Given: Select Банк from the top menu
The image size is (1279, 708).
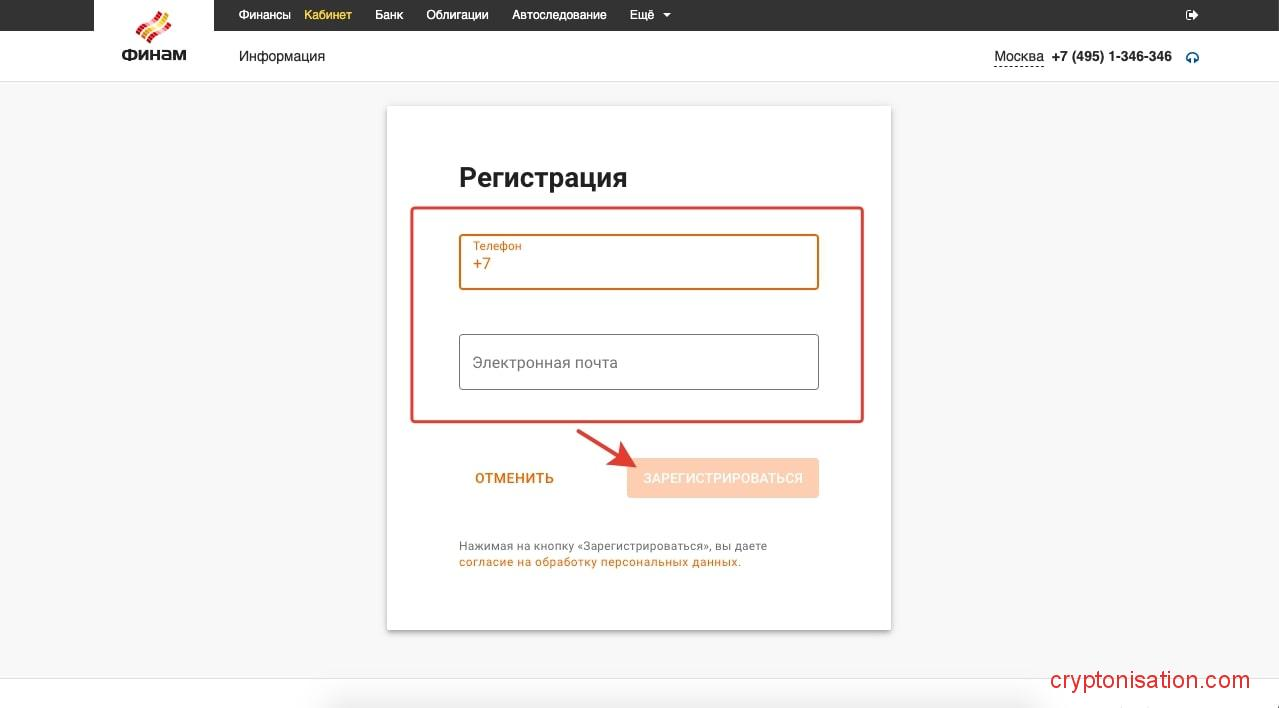Looking at the screenshot, I should (389, 14).
